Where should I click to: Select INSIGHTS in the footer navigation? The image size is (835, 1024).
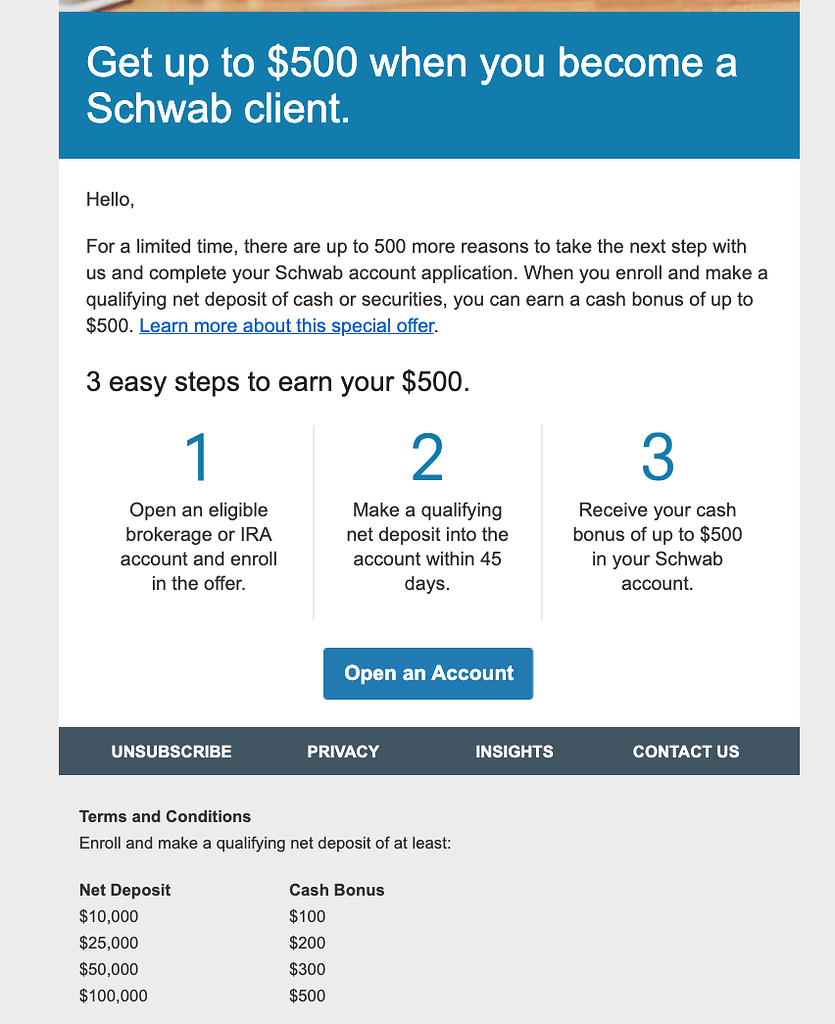click(514, 751)
